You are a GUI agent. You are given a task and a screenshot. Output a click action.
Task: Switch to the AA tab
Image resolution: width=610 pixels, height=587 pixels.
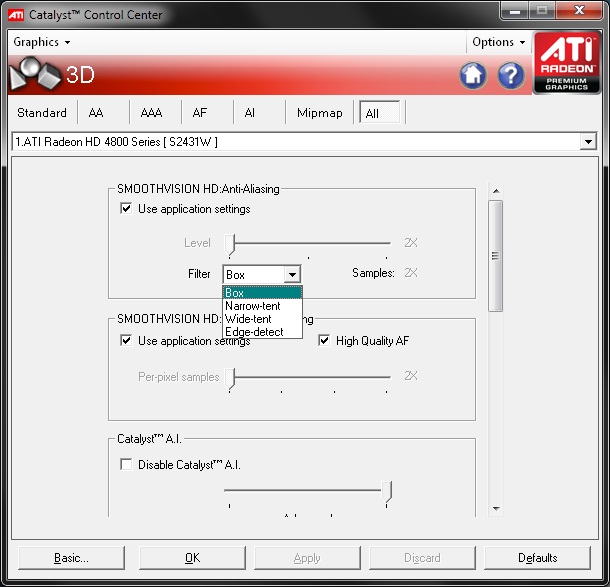click(x=96, y=113)
